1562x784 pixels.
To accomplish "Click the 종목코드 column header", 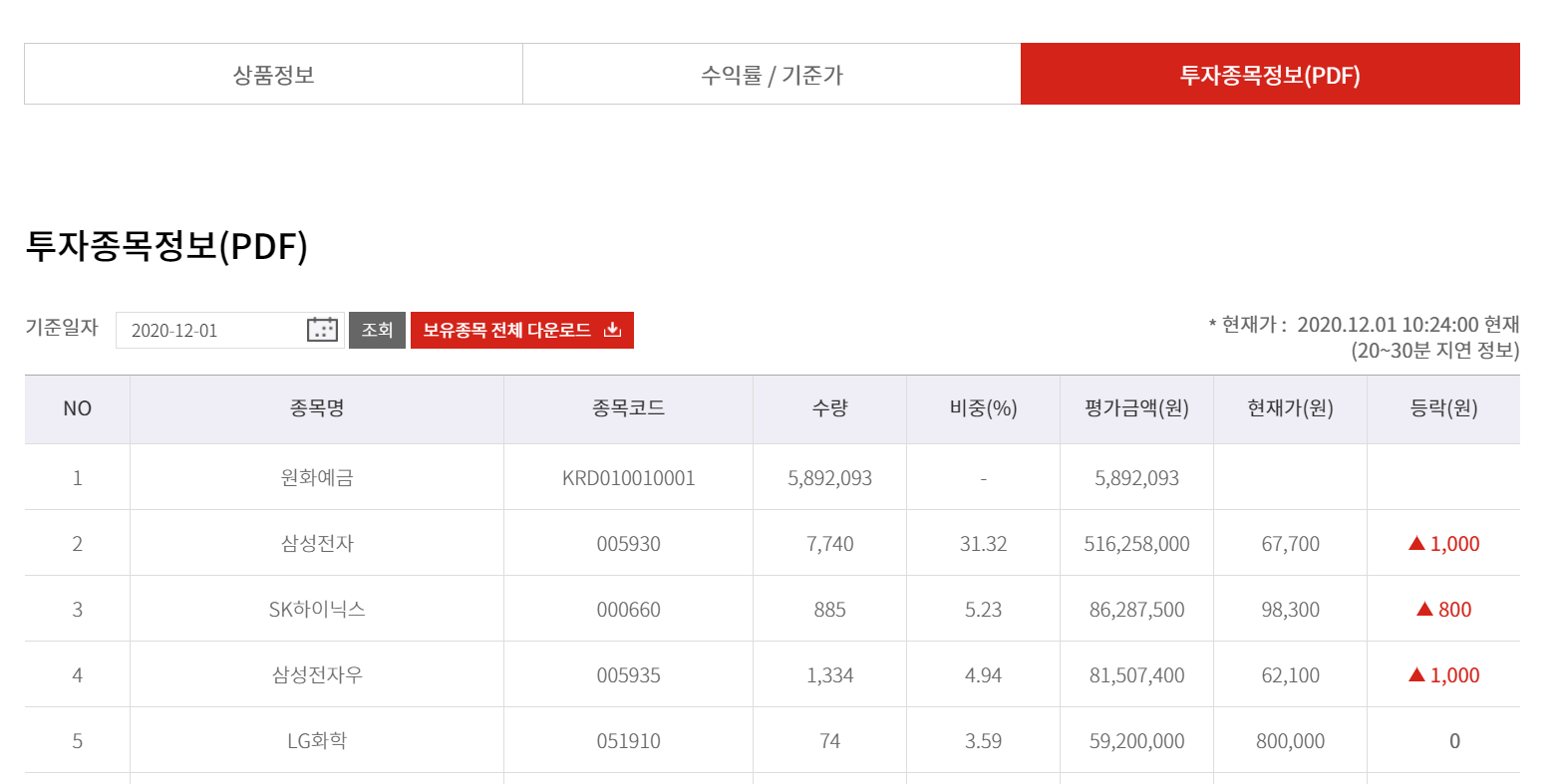I will 628,408.
